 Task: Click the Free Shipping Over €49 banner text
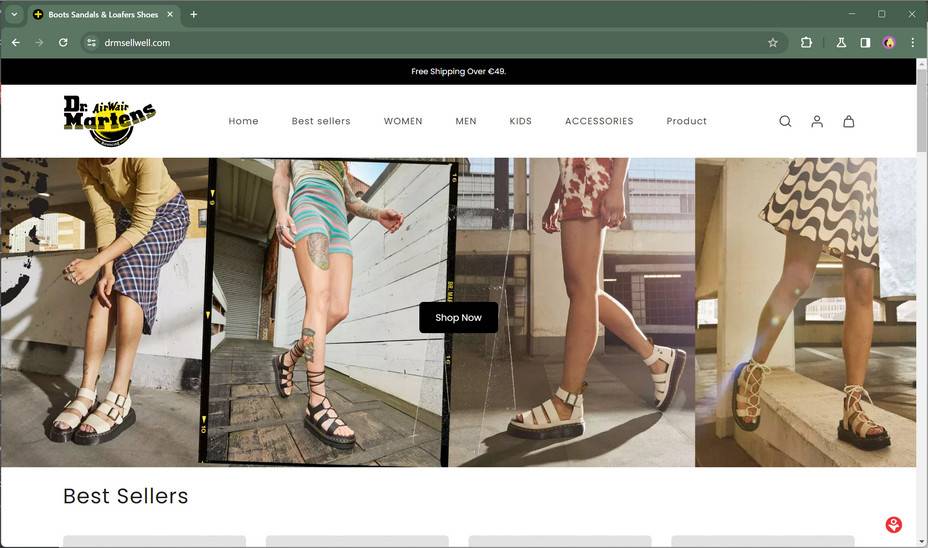pos(459,71)
